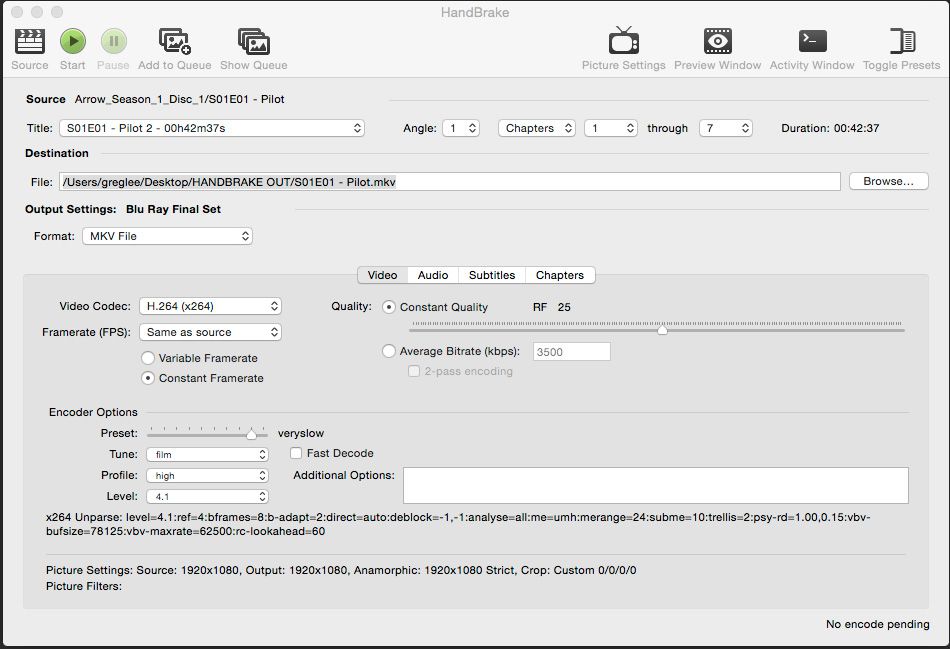Select Constant Framerate option
The image size is (950, 649).
pos(148,378)
